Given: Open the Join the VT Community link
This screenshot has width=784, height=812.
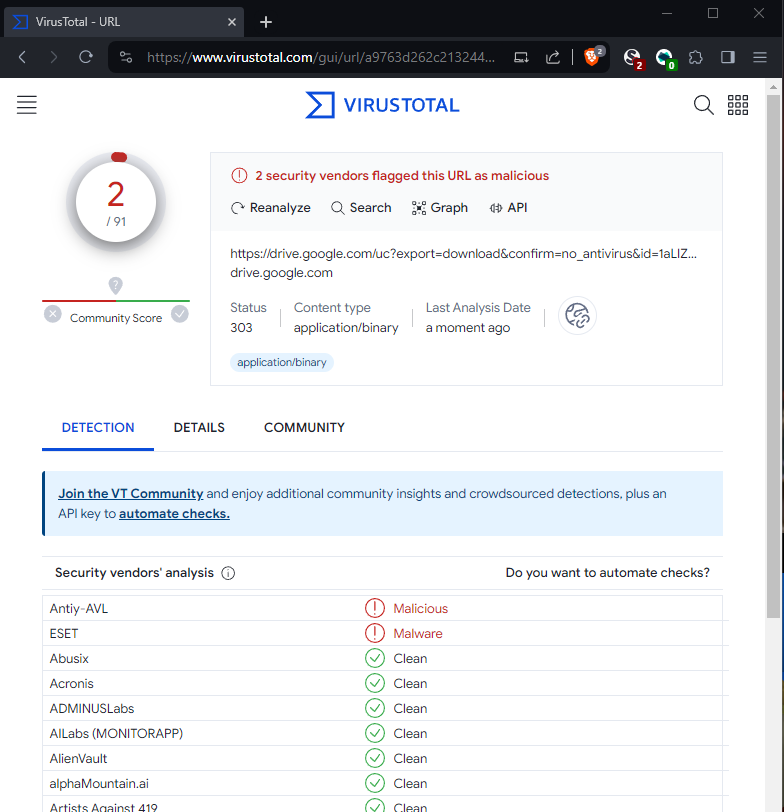Looking at the screenshot, I should pos(130,494).
